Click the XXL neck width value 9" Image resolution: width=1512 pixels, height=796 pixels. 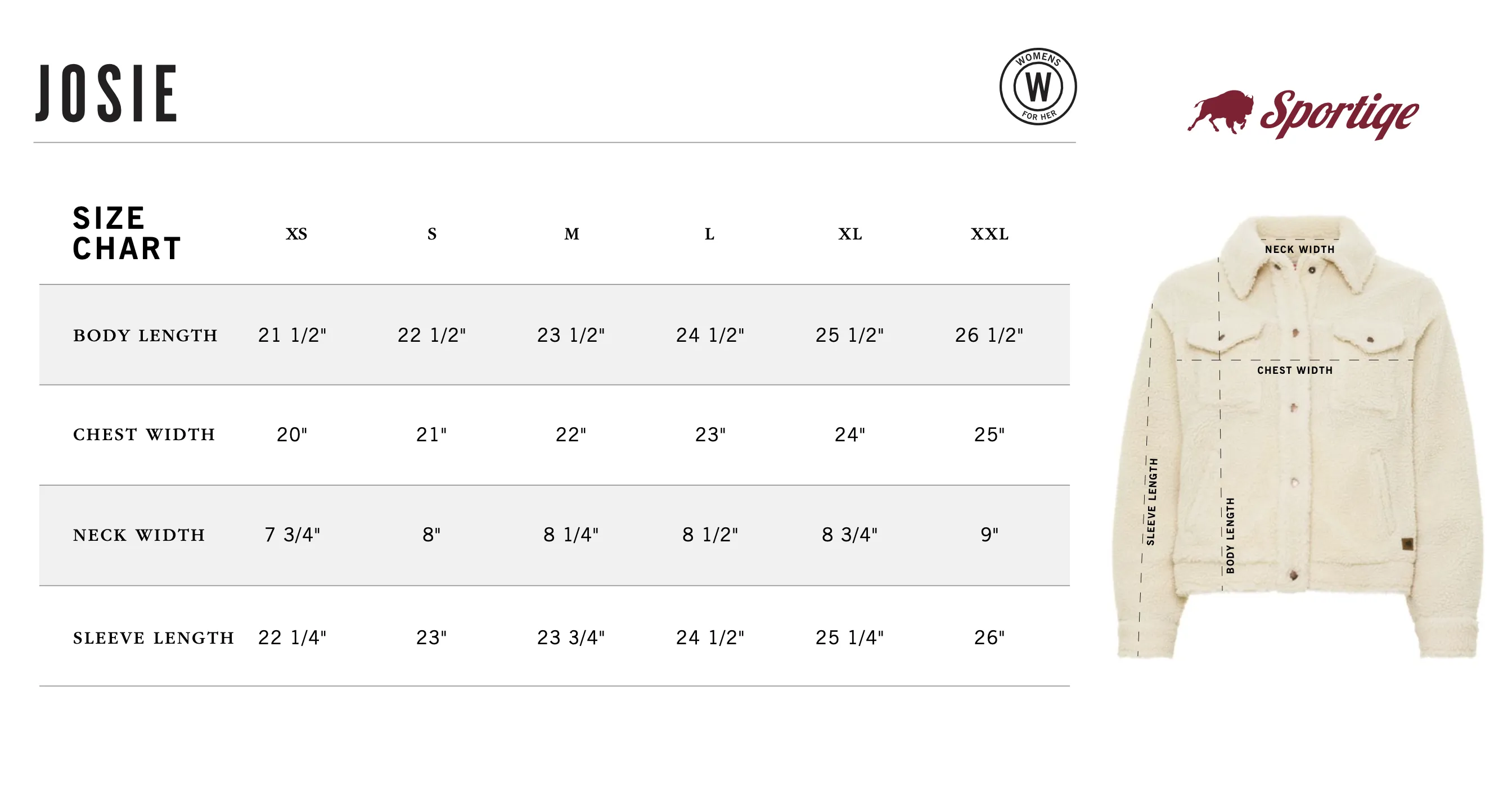(989, 535)
